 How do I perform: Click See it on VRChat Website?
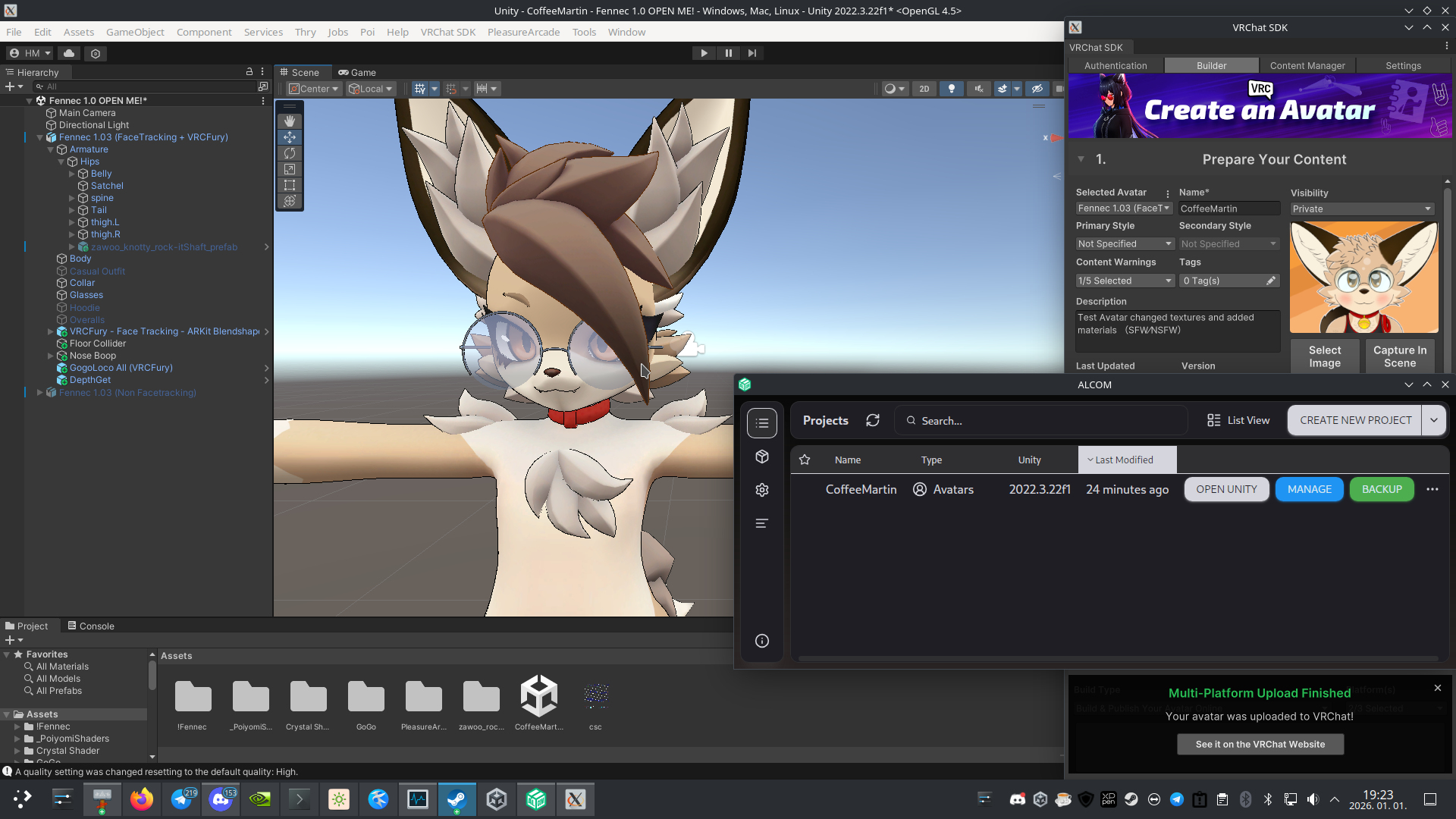click(1260, 744)
